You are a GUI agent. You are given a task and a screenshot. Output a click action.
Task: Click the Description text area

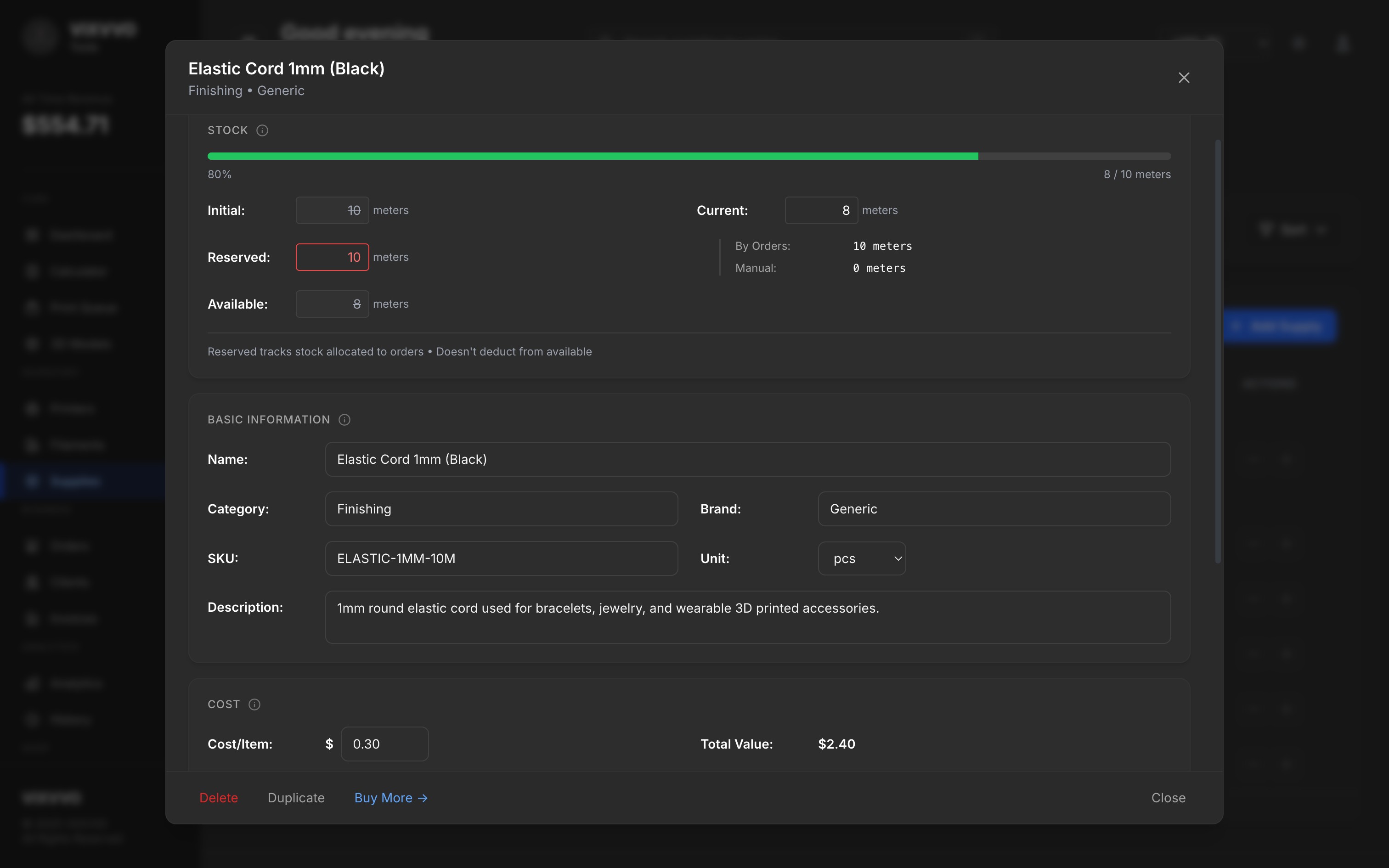[747, 617]
